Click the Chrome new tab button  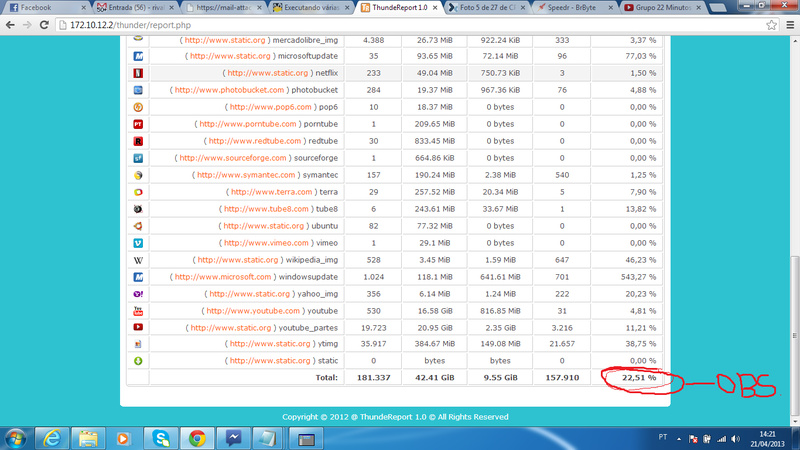[x=718, y=8]
